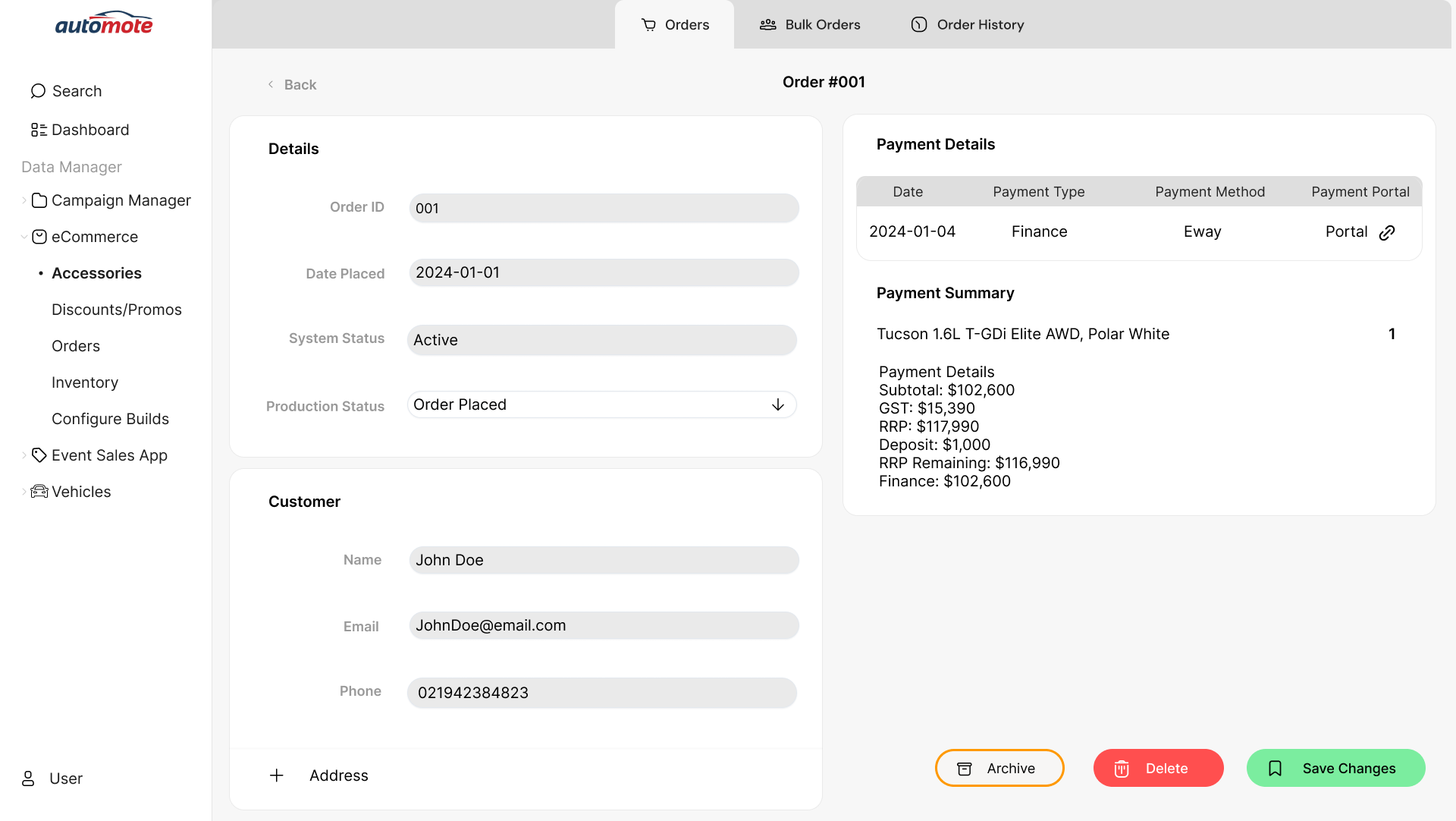Viewport: 1456px width, 821px height.
Task: Click the automote logo
Action: coord(104,24)
